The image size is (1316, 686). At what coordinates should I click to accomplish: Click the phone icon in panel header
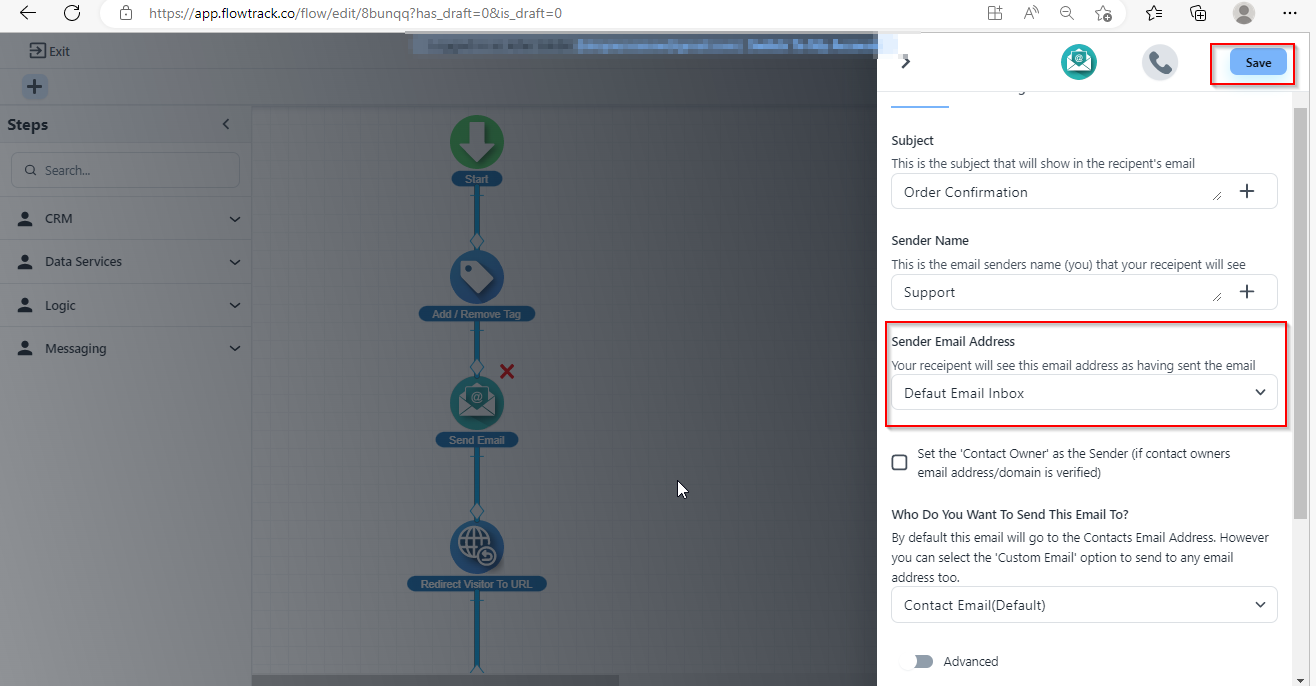tap(1160, 63)
